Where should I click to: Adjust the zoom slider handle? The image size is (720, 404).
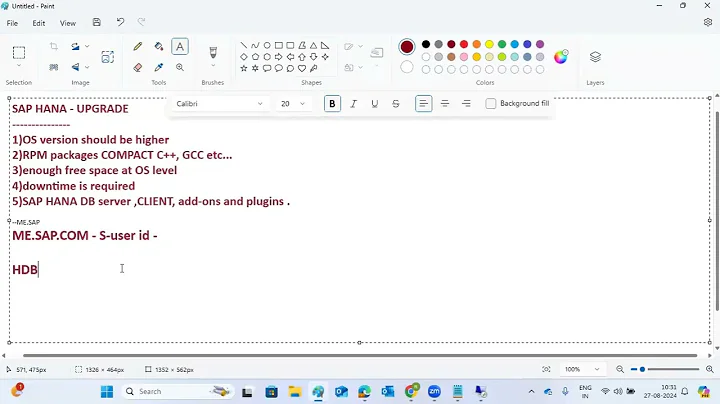642,369
